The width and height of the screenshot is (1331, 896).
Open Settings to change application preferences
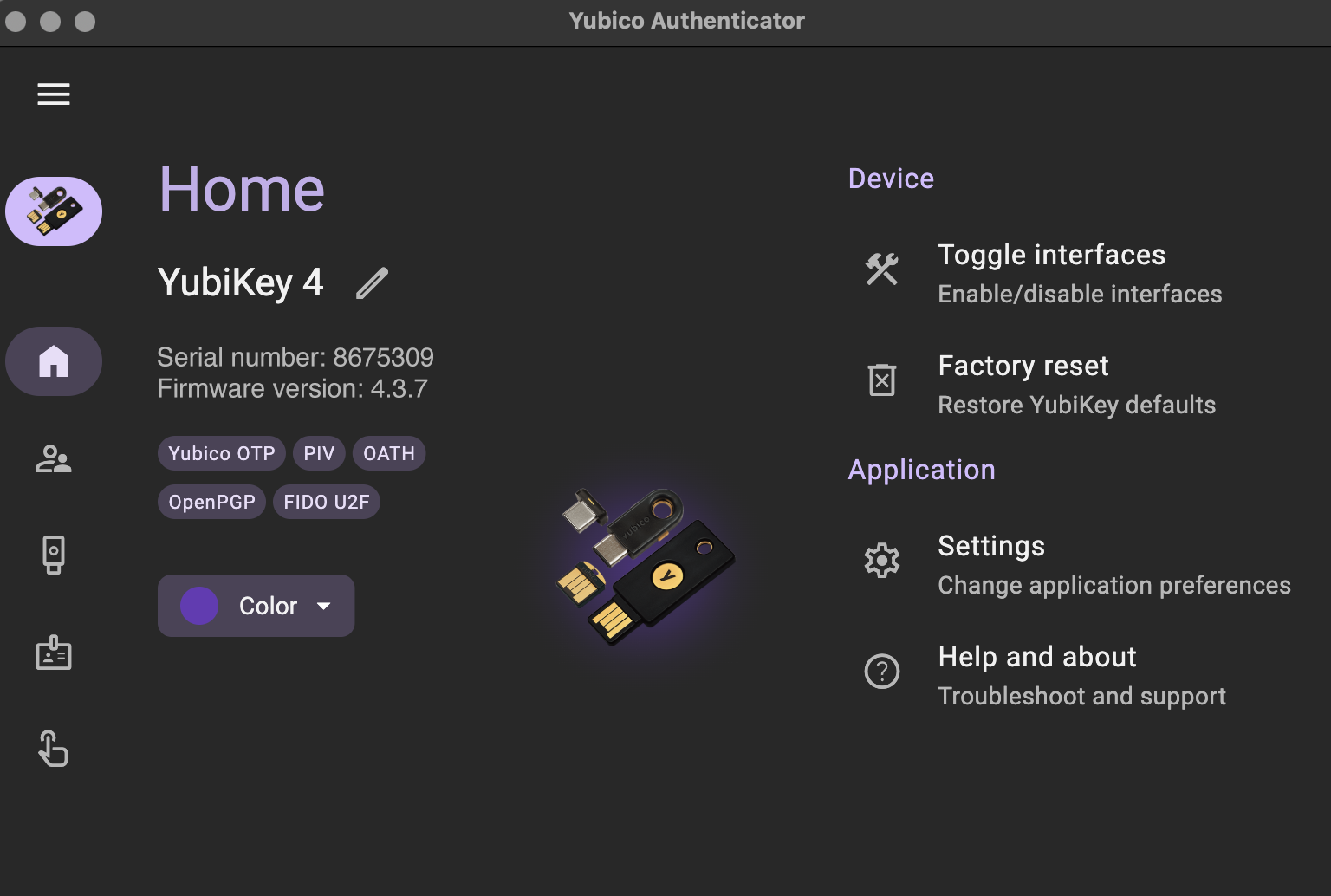pyautogui.click(x=991, y=546)
